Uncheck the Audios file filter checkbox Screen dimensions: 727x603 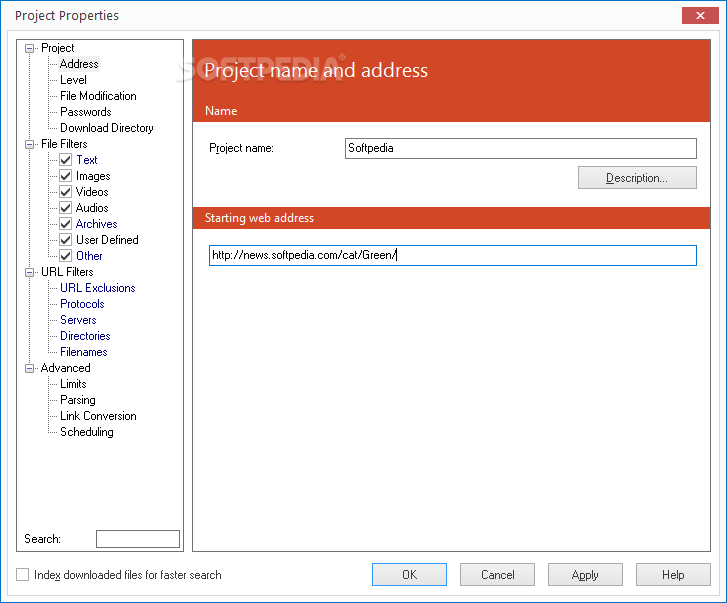point(65,208)
